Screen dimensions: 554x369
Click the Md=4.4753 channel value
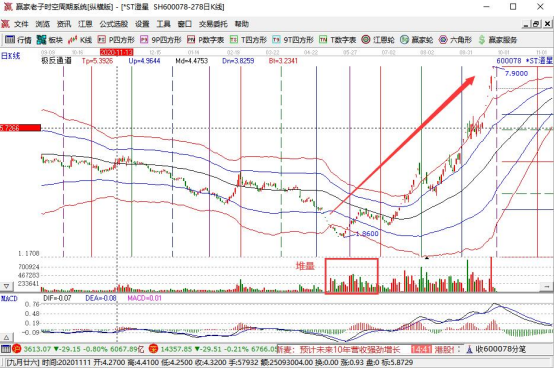point(191,61)
